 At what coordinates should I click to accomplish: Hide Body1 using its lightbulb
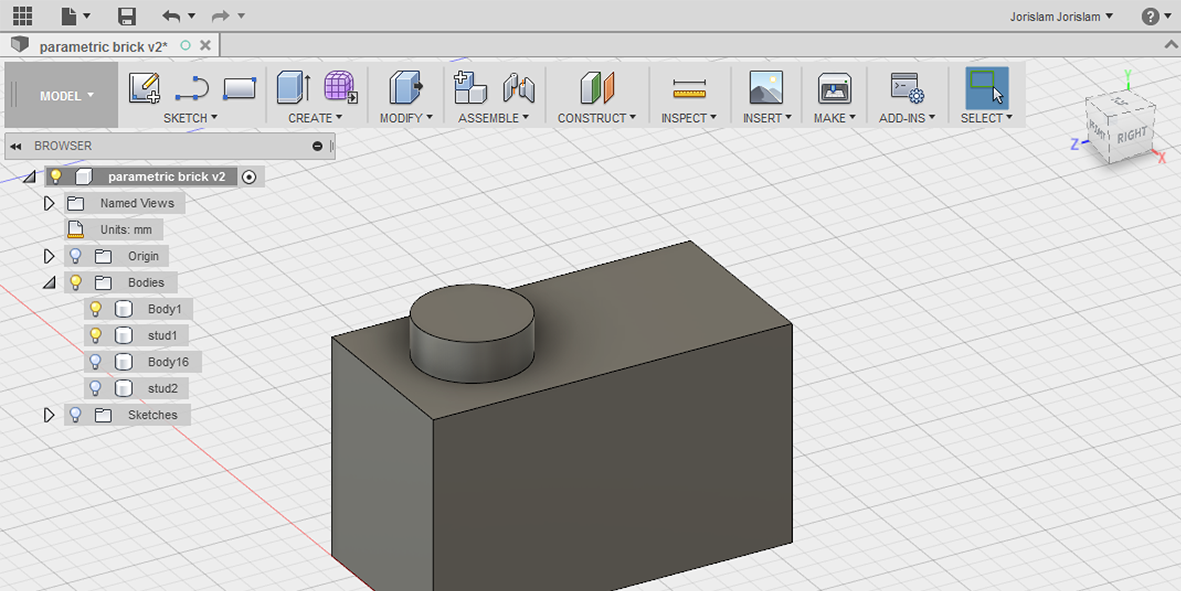tap(95, 309)
